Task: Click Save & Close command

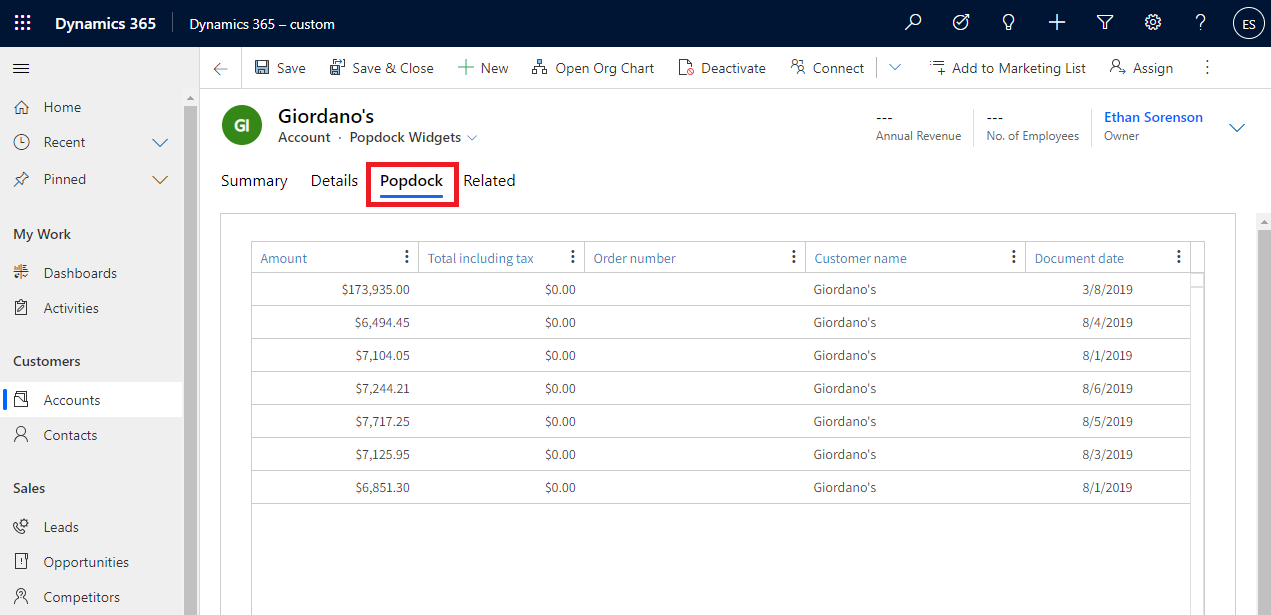Action: (x=382, y=68)
